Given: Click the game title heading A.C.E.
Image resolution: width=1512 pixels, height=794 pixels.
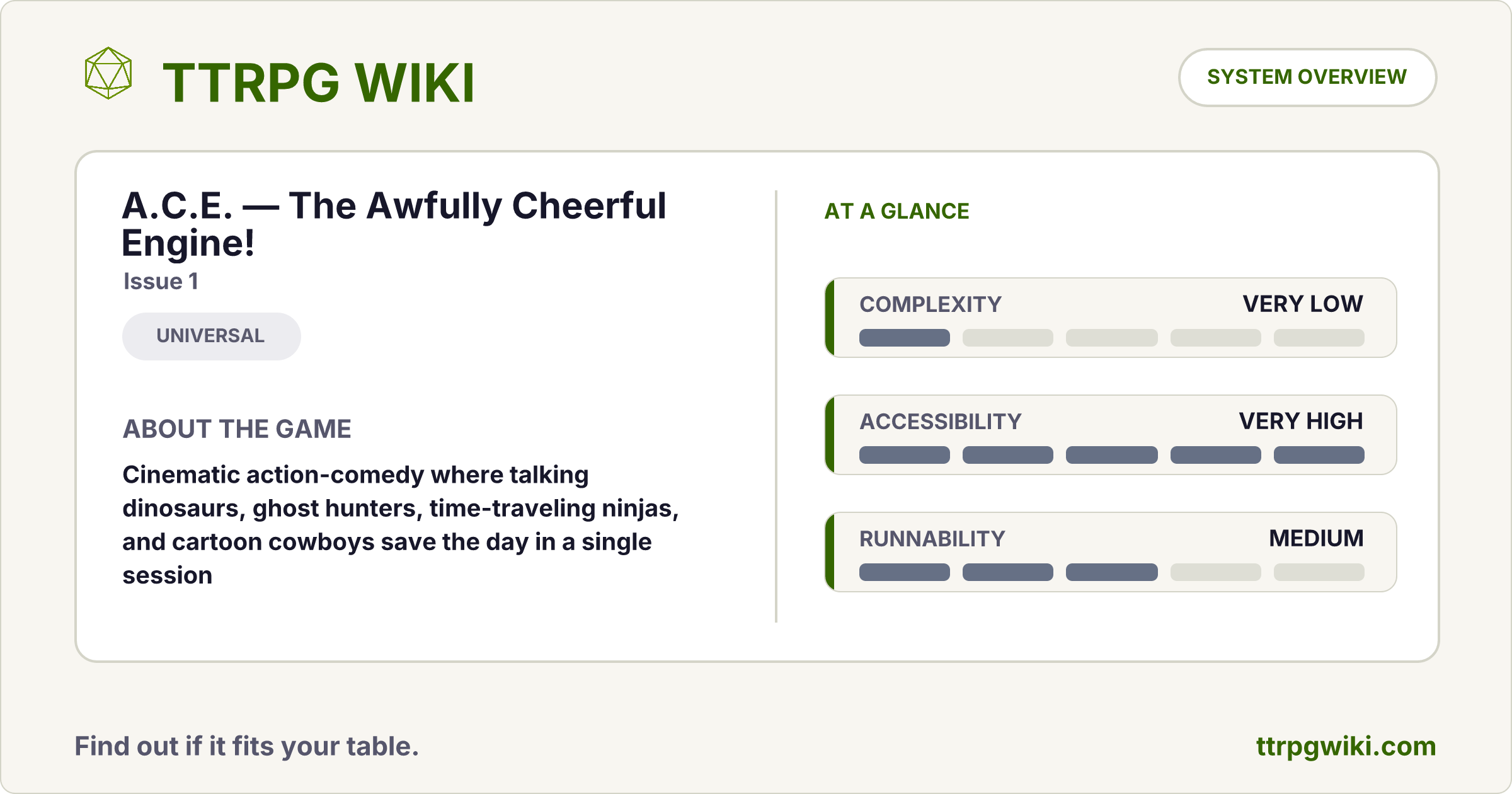Looking at the screenshot, I should pyautogui.click(x=394, y=224).
